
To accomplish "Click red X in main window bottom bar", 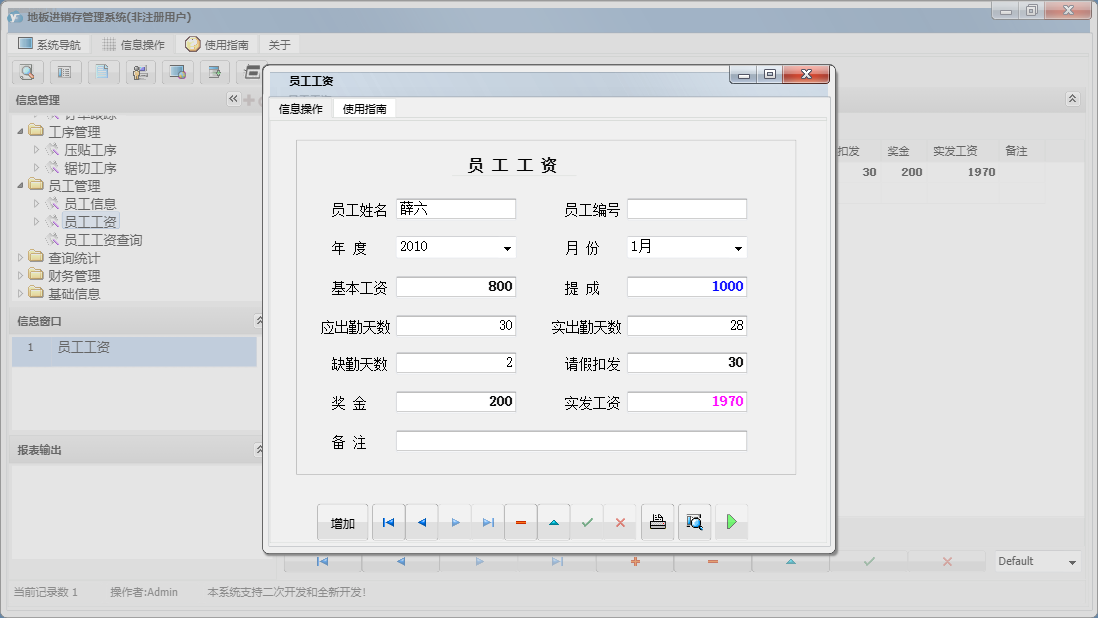I will 947,561.
